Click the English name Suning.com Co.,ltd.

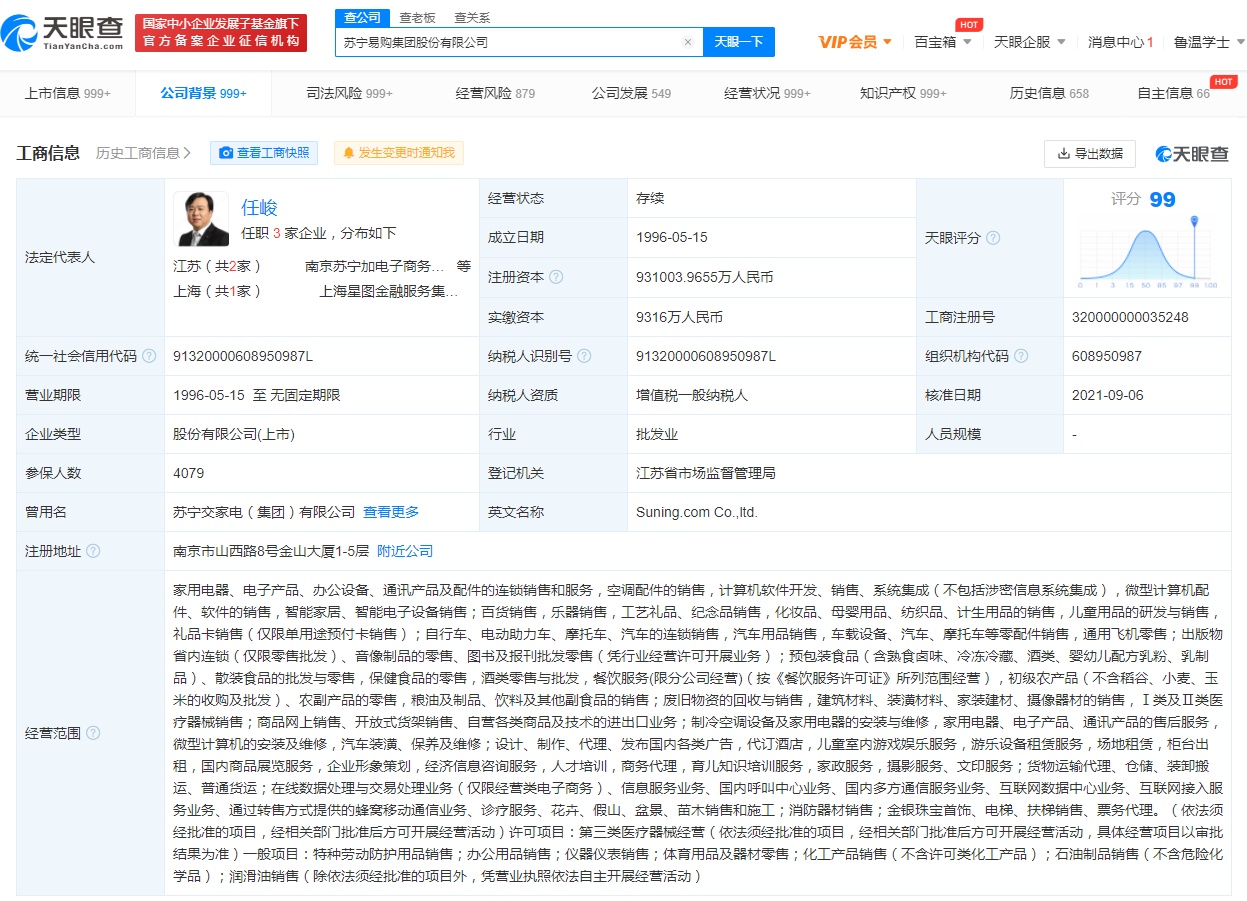[x=697, y=512]
